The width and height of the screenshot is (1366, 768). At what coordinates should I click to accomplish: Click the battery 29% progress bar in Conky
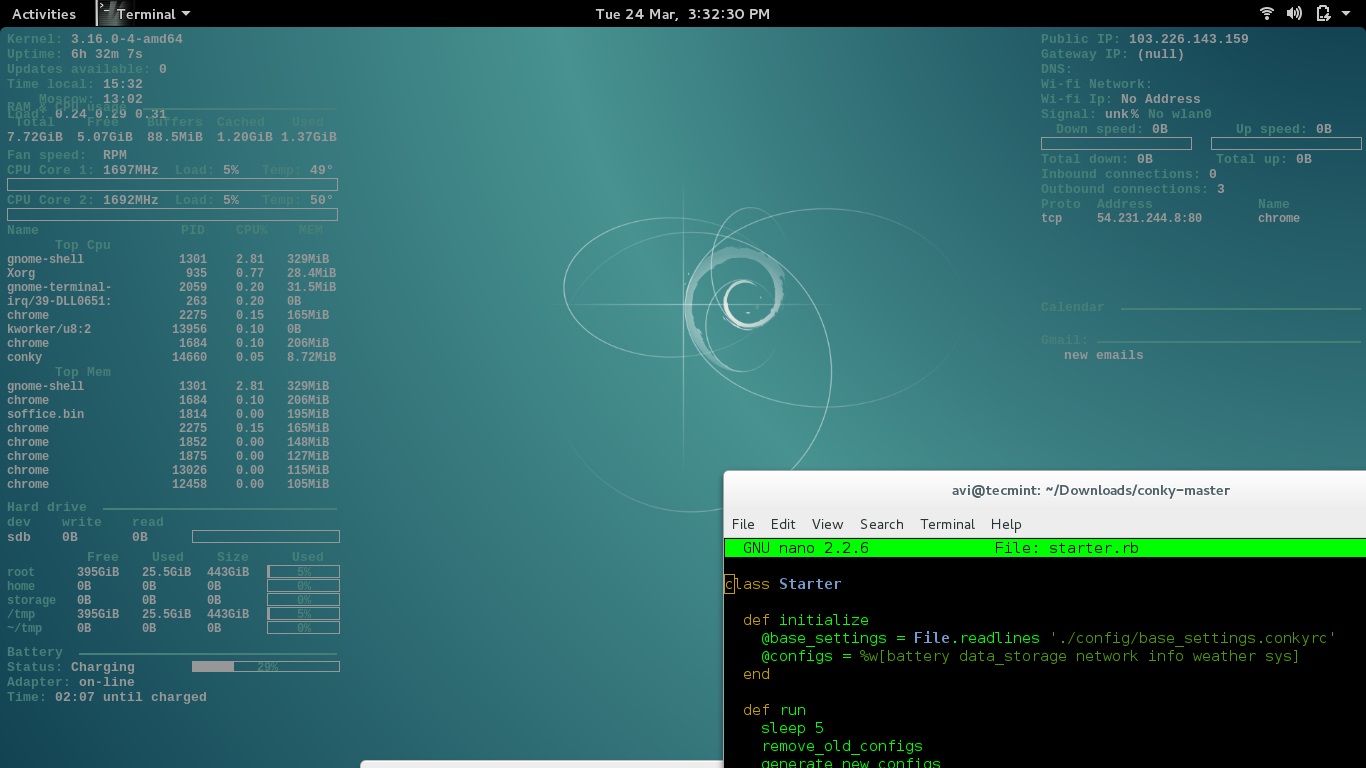pos(266,666)
